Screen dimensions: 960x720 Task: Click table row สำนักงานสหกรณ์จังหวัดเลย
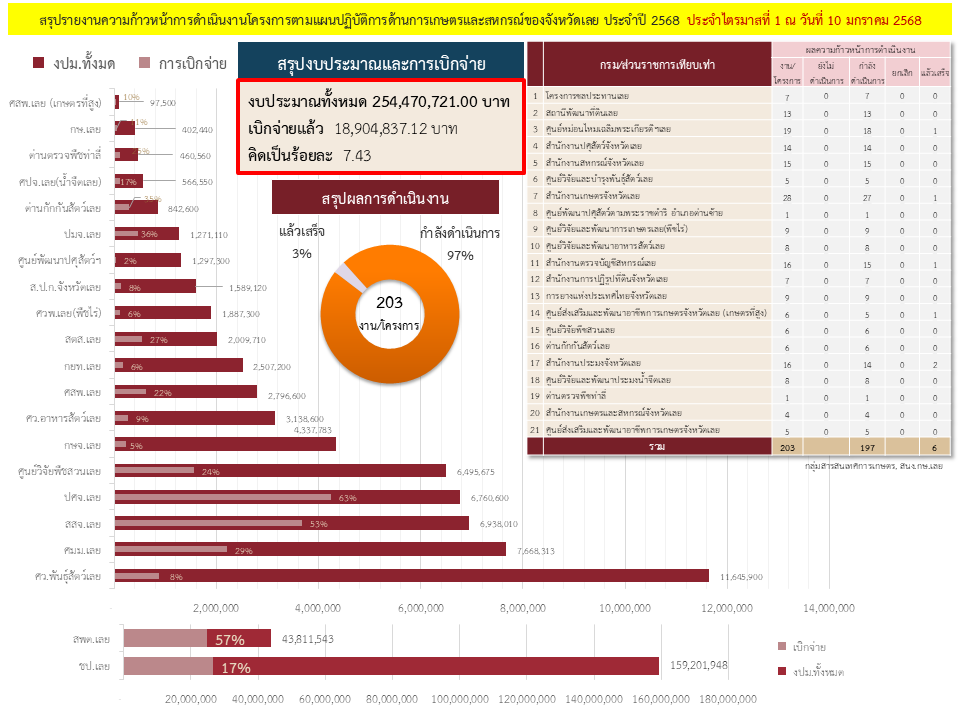click(739, 163)
